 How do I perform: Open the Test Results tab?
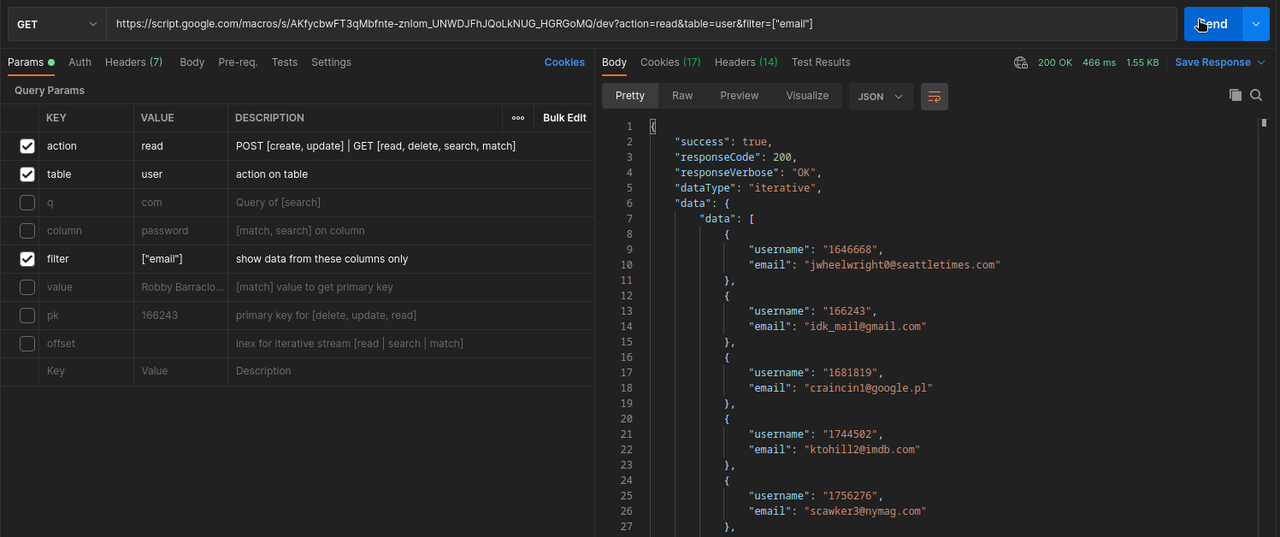point(821,62)
